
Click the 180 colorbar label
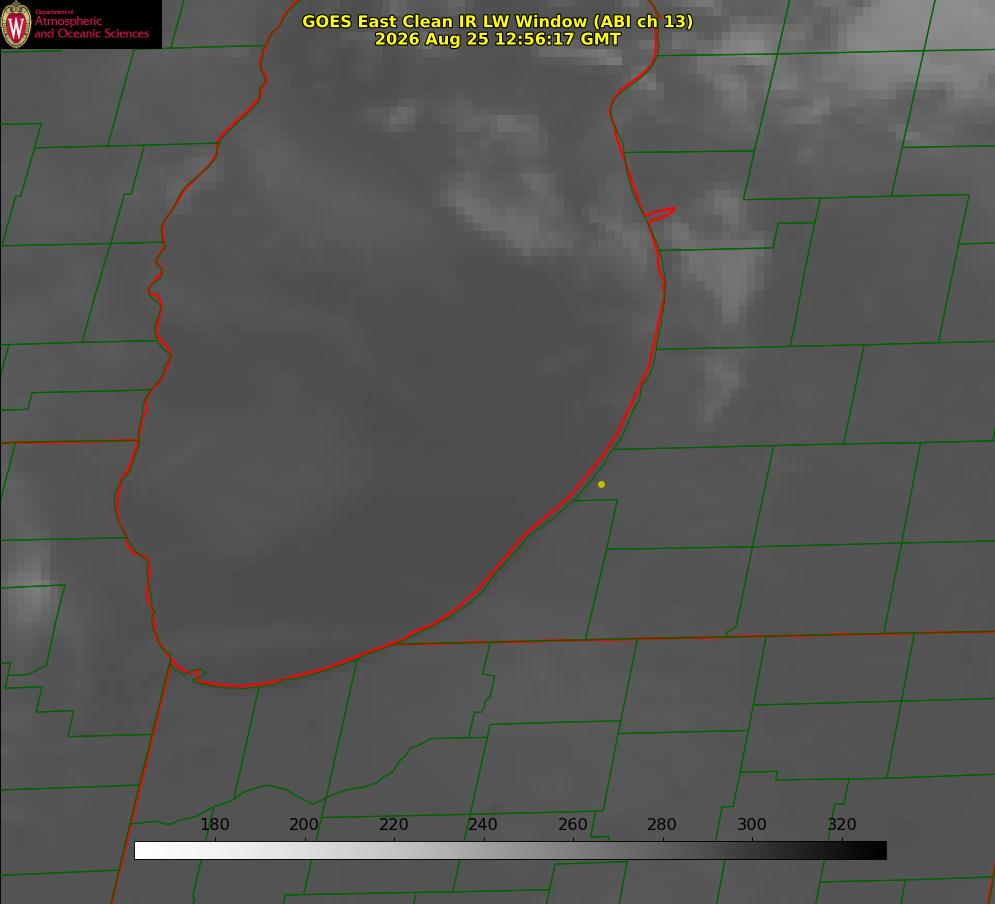(214, 824)
